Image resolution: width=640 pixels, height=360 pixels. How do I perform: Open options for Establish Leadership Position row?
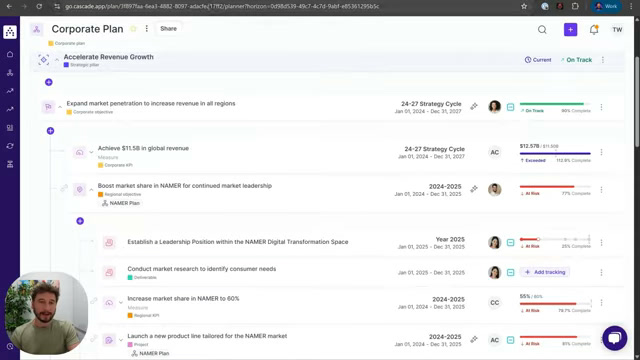601,242
